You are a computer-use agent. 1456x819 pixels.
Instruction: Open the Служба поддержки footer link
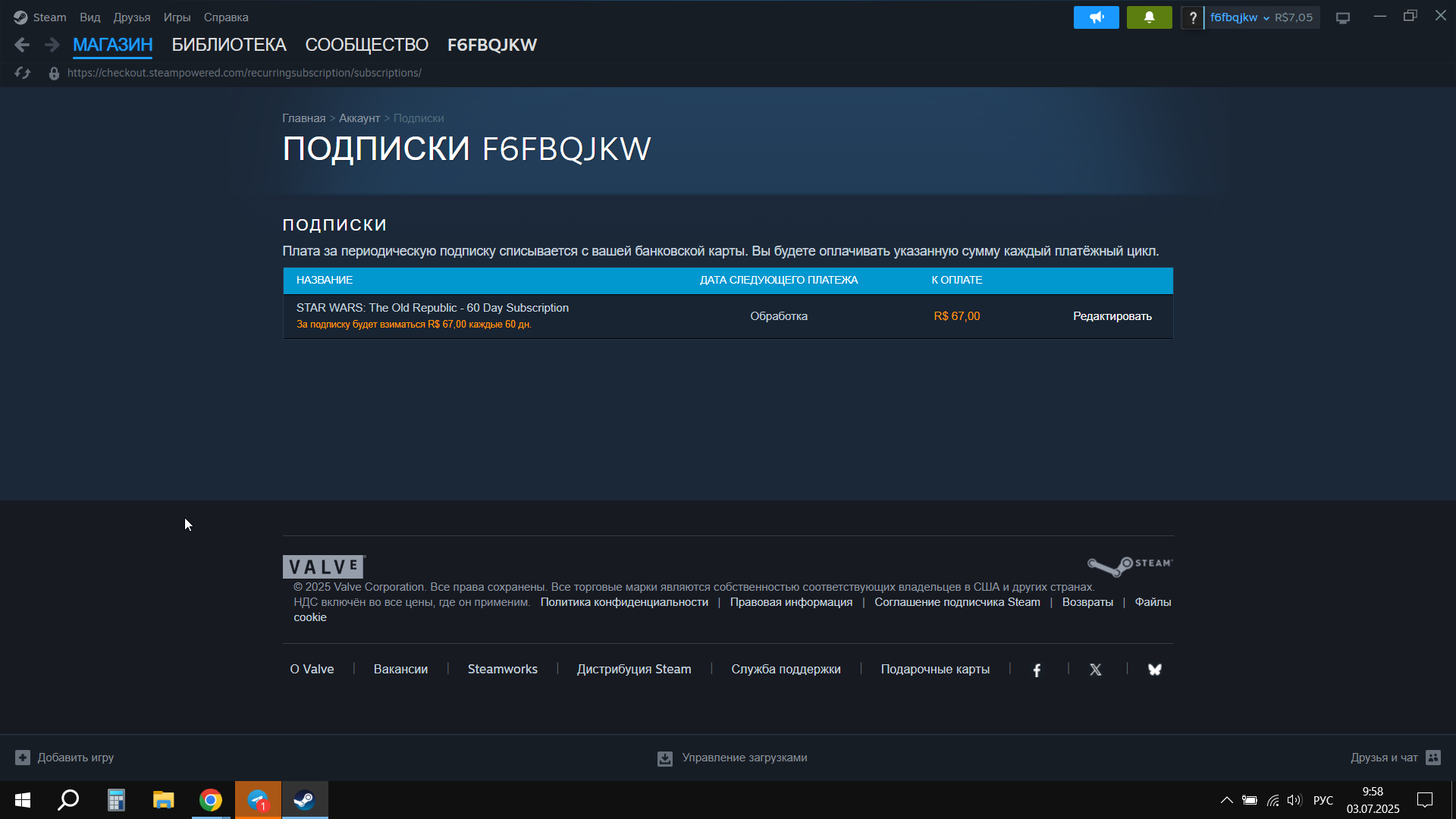click(x=786, y=670)
